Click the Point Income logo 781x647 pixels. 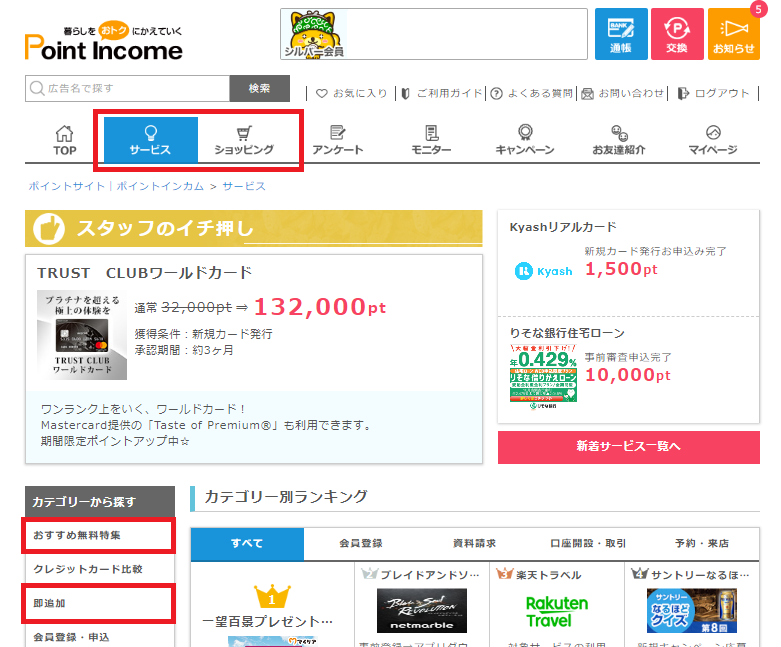[104, 41]
